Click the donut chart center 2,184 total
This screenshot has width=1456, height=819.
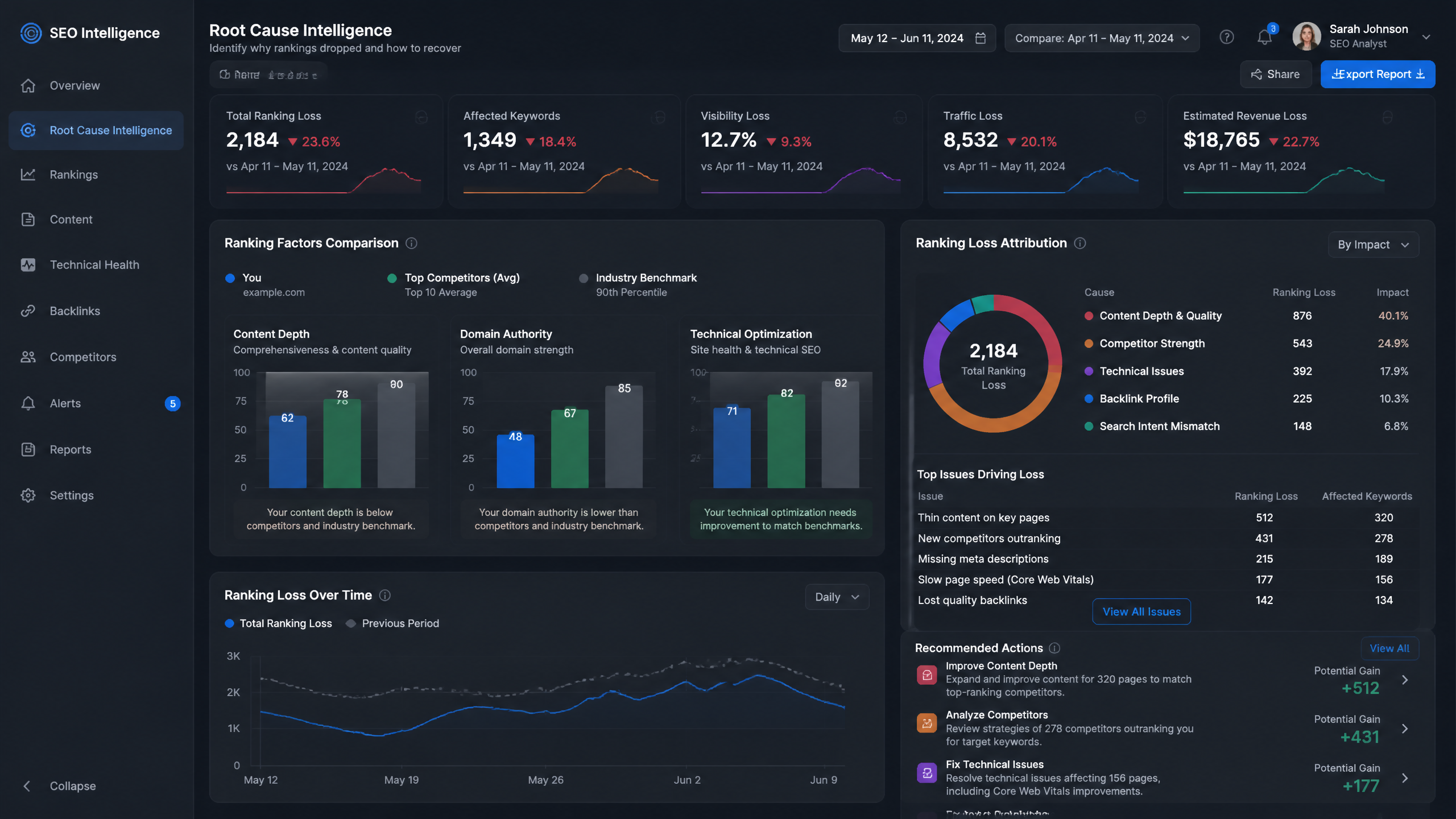[993, 365]
